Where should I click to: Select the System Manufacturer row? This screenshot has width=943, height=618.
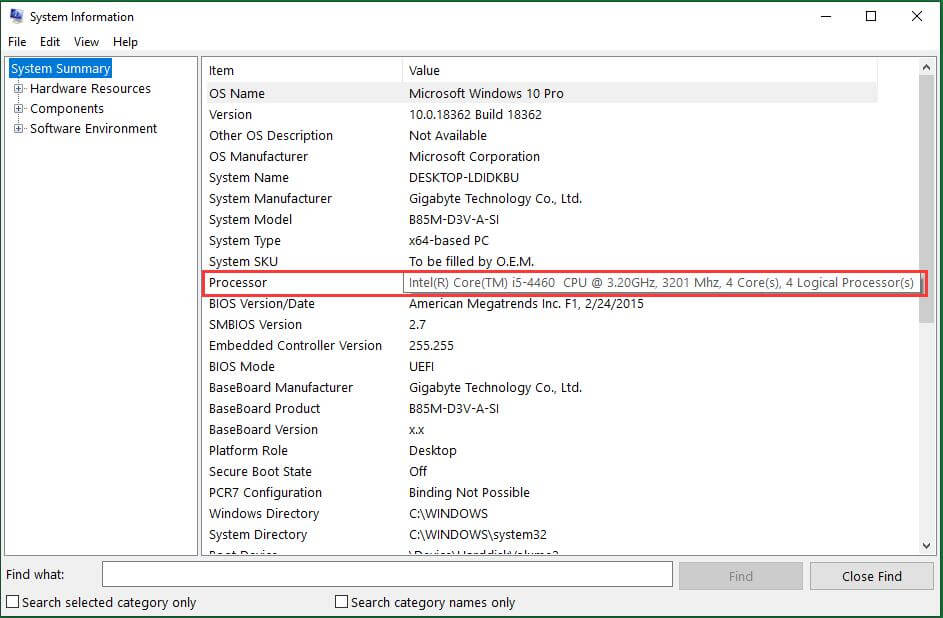[x=541, y=198]
